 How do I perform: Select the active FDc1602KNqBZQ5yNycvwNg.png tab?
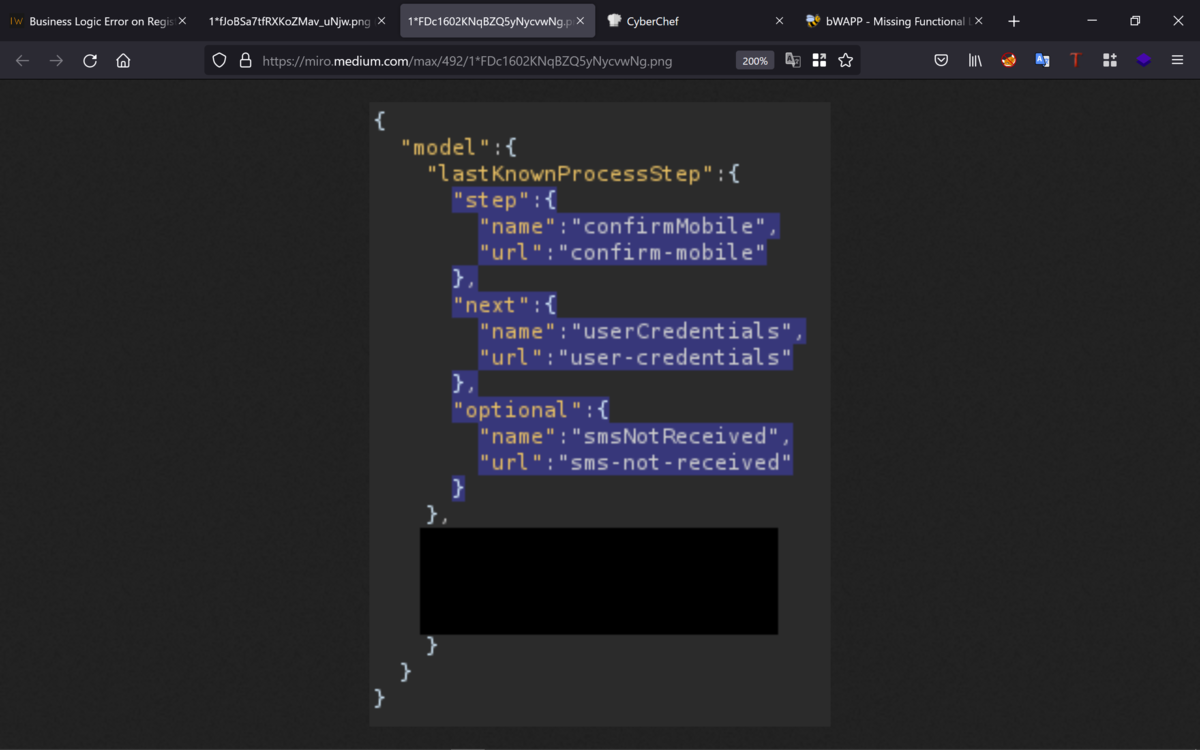(497, 21)
